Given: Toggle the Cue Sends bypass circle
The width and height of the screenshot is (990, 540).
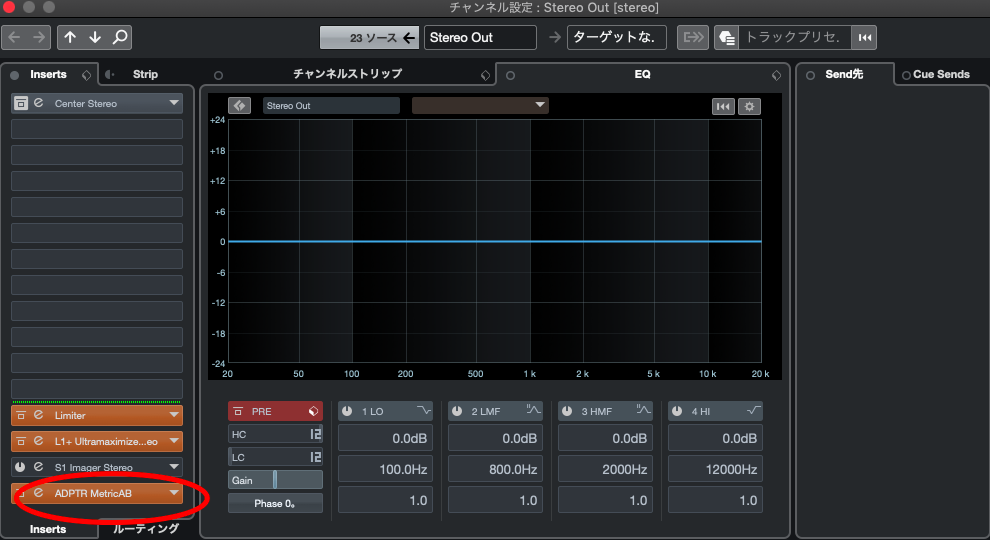Looking at the screenshot, I should pyautogui.click(x=906, y=75).
